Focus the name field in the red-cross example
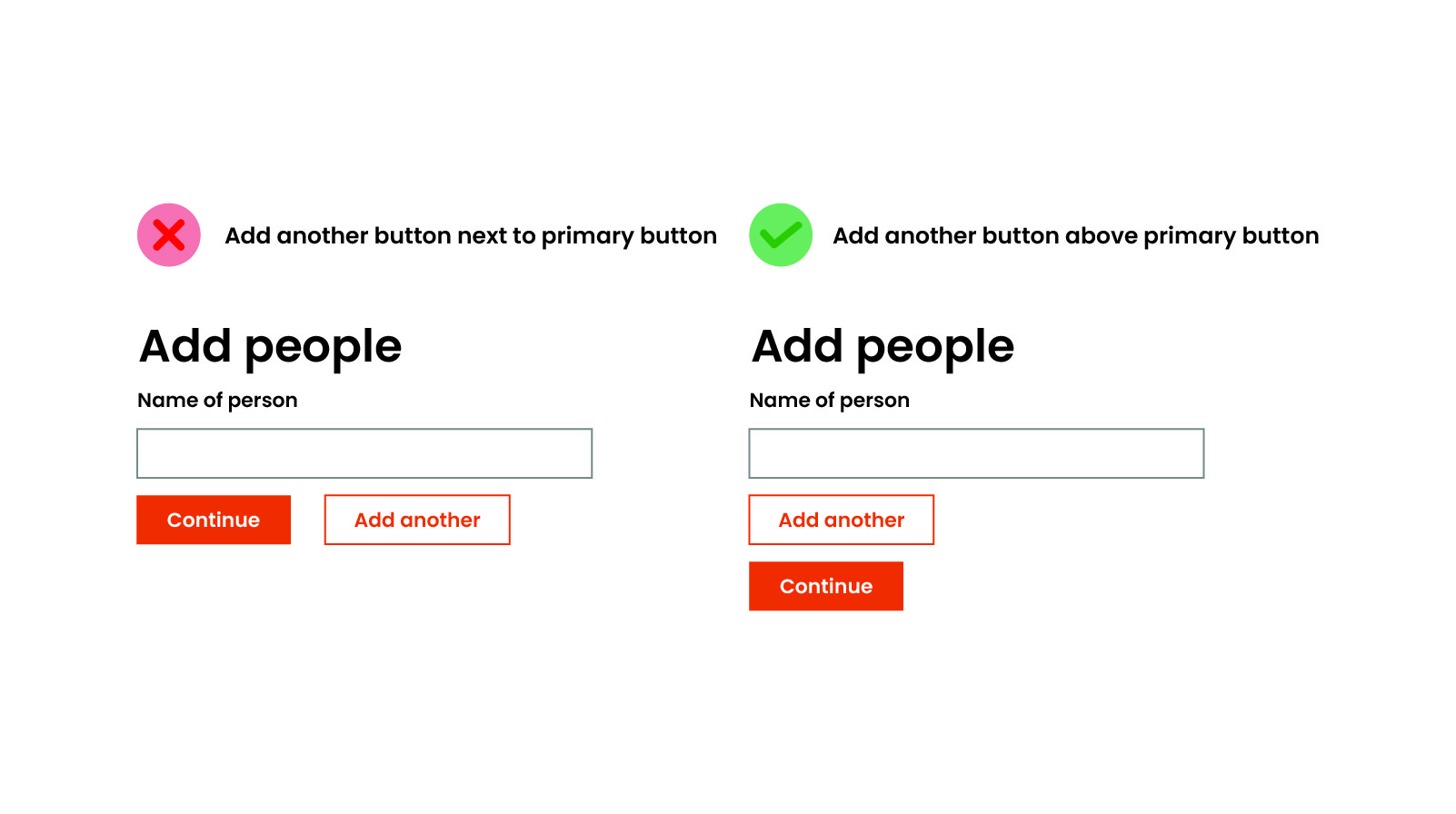The width and height of the screenshot is (1456, 814). point(364,453)
